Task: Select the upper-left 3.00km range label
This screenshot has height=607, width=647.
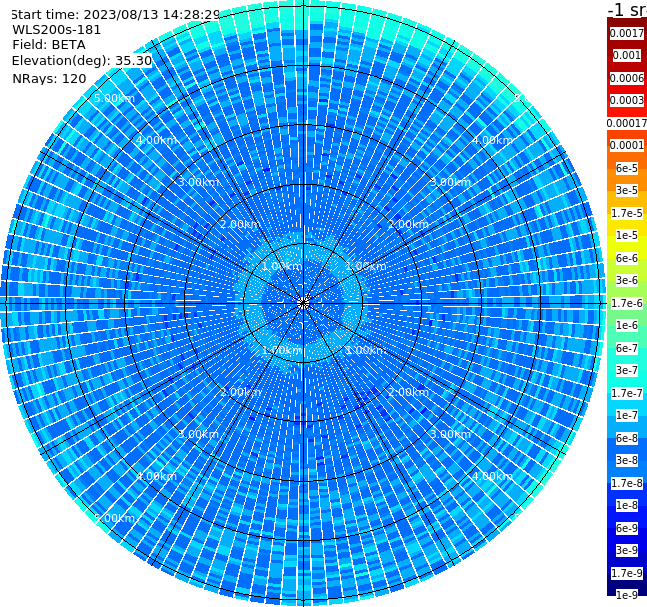Action: [198, 182]
